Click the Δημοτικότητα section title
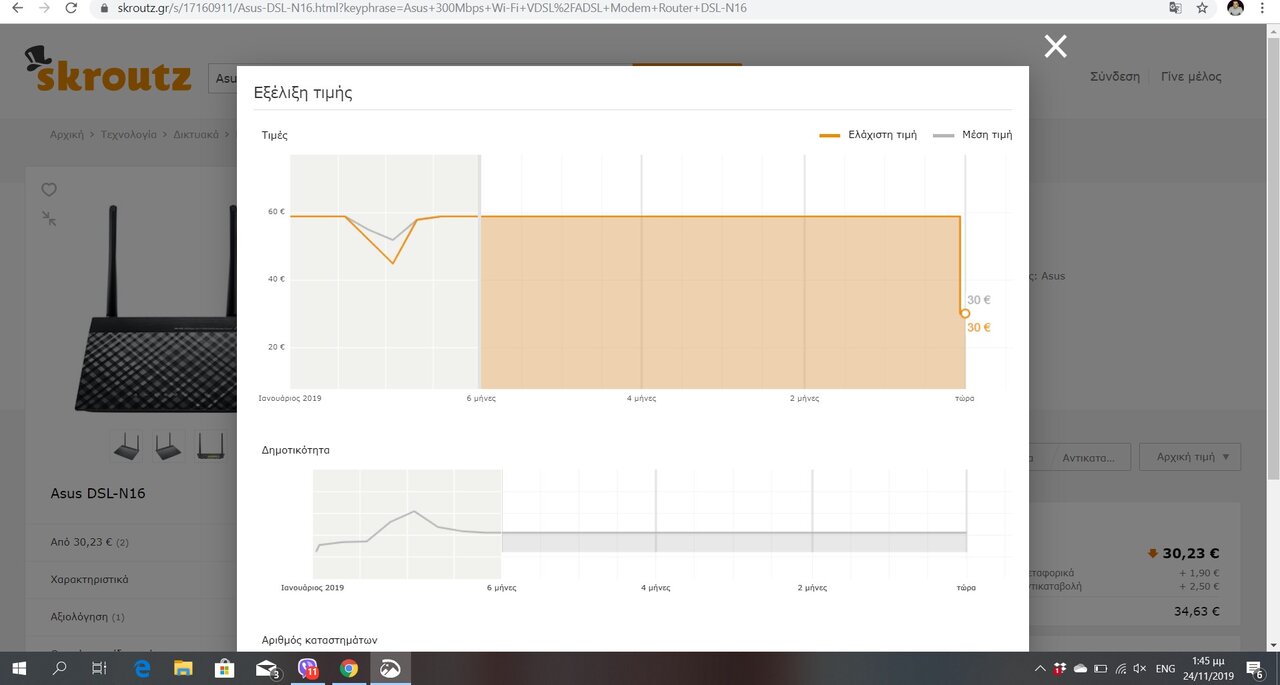This screenshot has width=1280, height=685. coord(296,450)
